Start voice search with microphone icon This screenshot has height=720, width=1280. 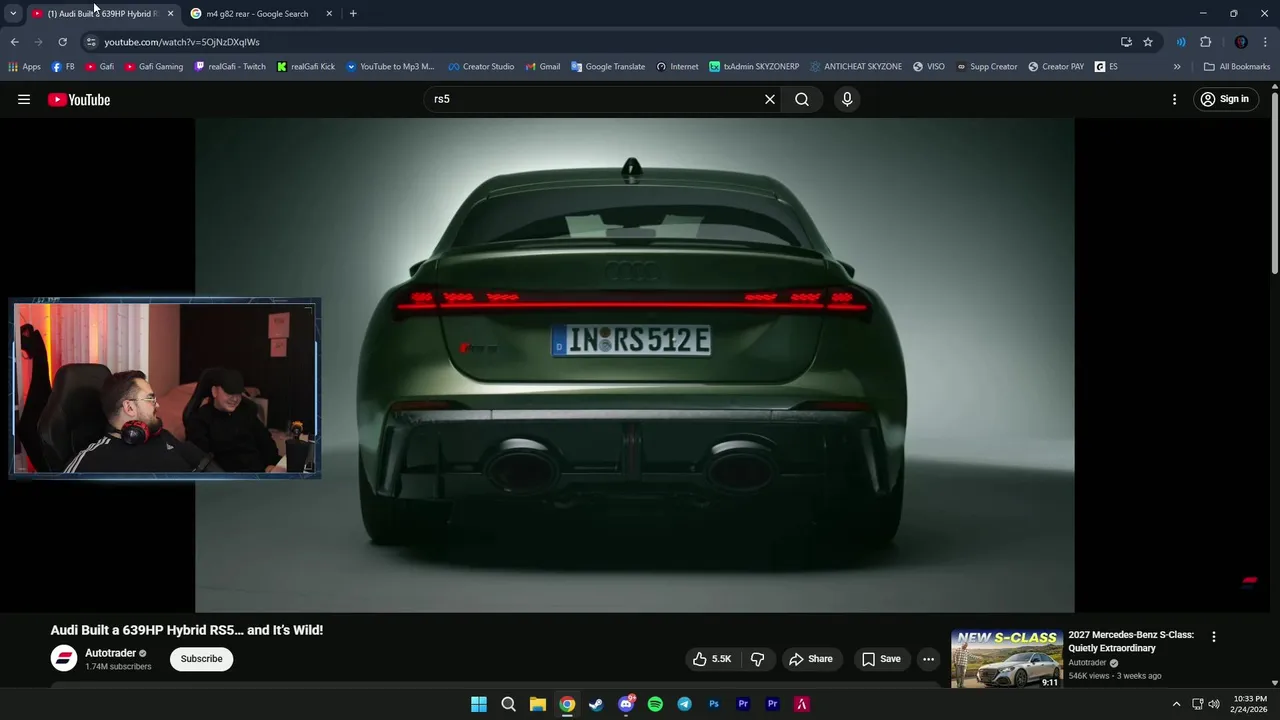click(847, 99)
